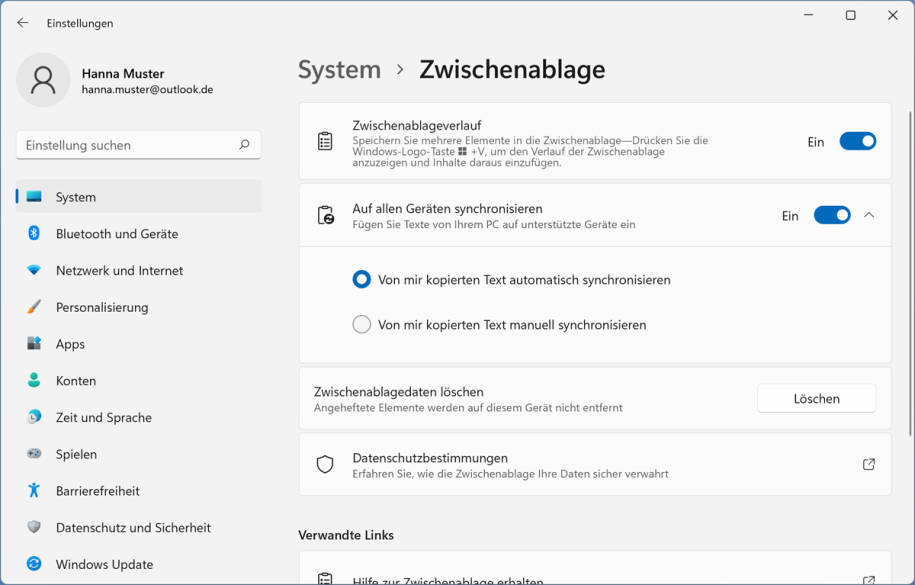
Task: Select the Zeit und Sprache globe icon
Action: pos(34,417)
